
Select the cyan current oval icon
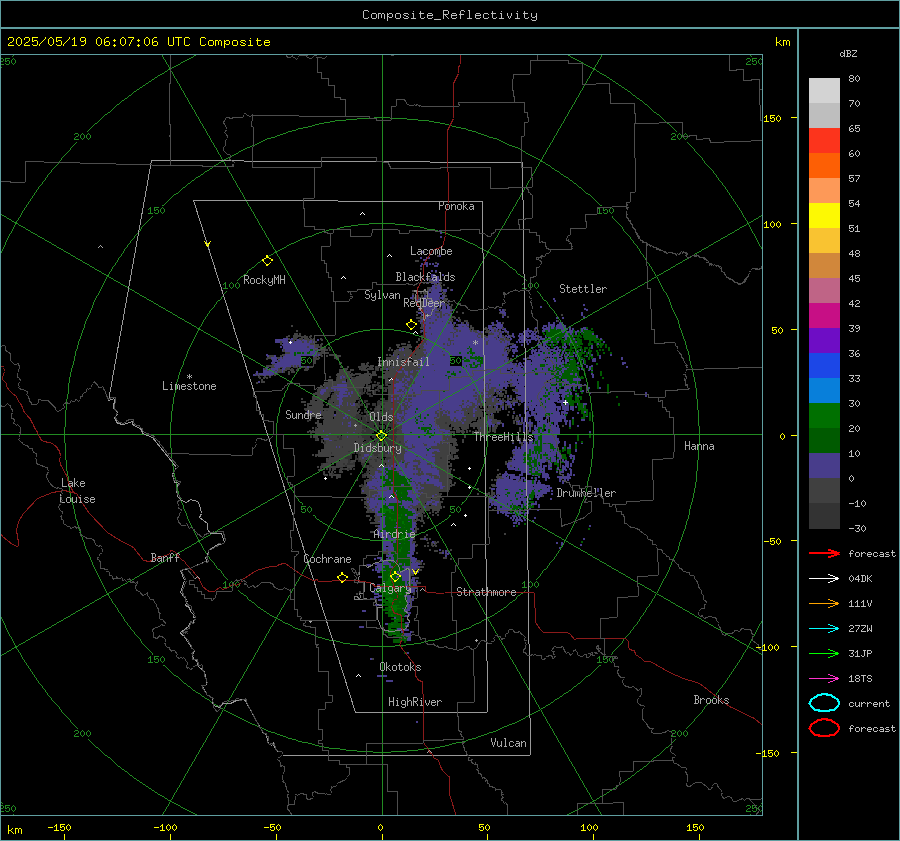click(x=824, y=703)
